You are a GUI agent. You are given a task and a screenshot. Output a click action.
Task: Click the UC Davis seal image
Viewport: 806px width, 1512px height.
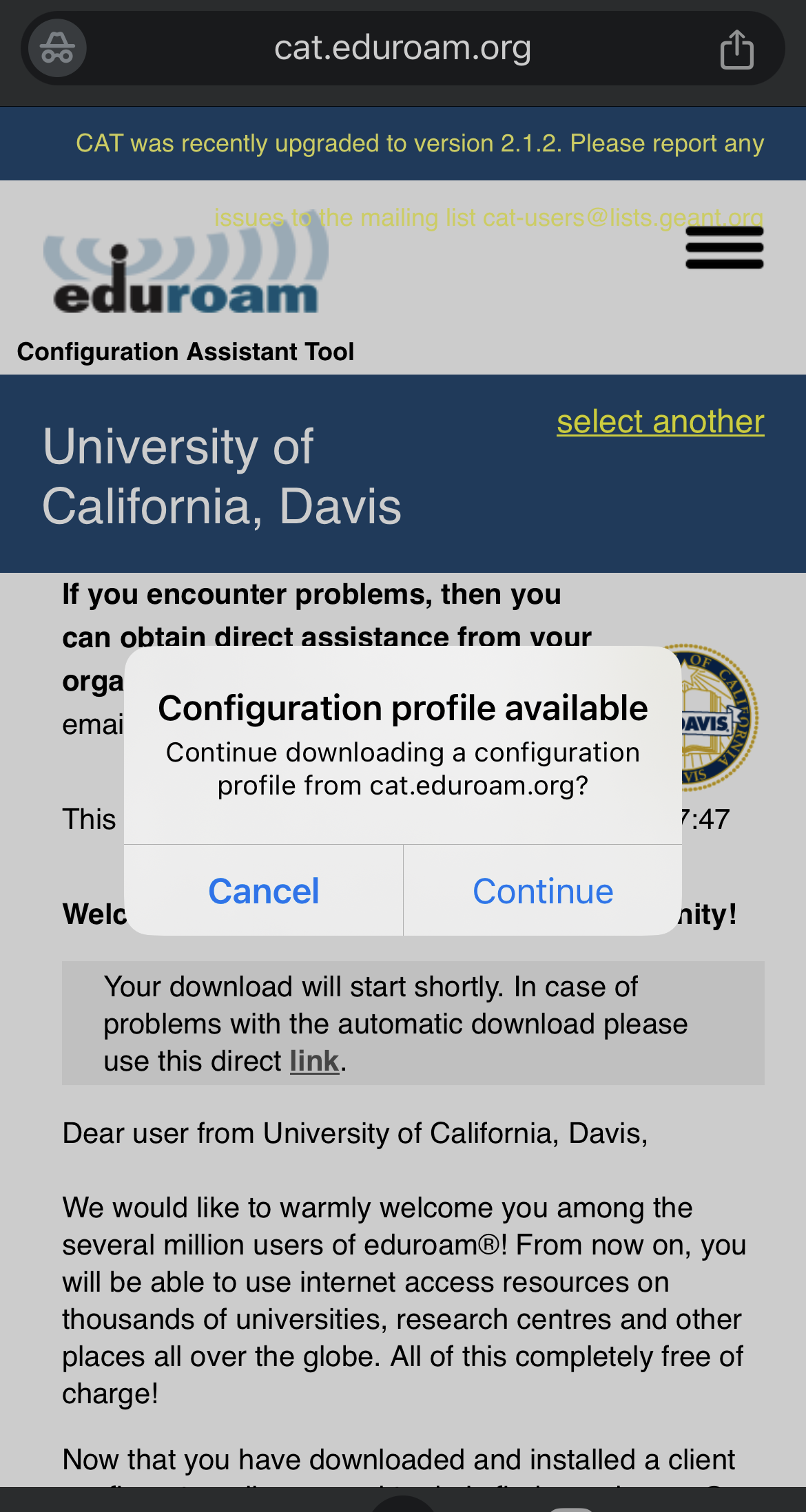click(720, 716)
